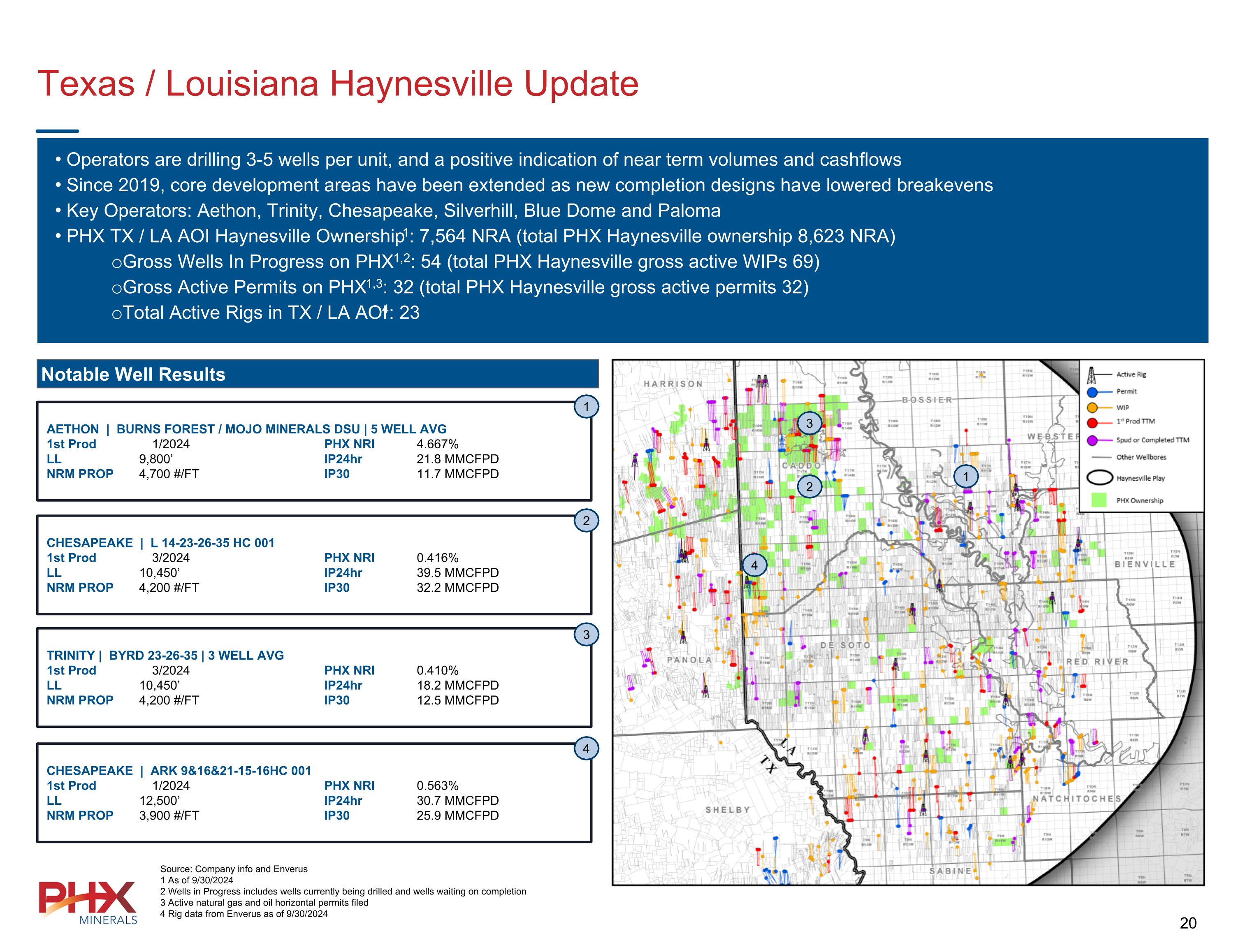Click the orange WIP legend marker

[1093, 408]
